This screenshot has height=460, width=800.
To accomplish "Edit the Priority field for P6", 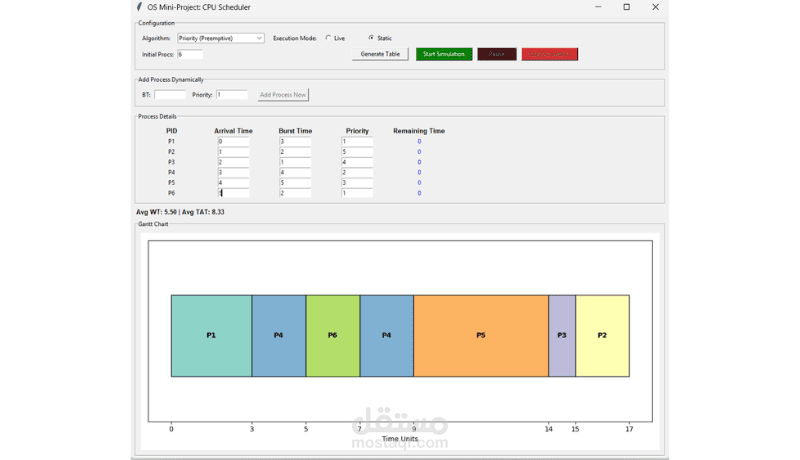I will (x=357, y=193).
